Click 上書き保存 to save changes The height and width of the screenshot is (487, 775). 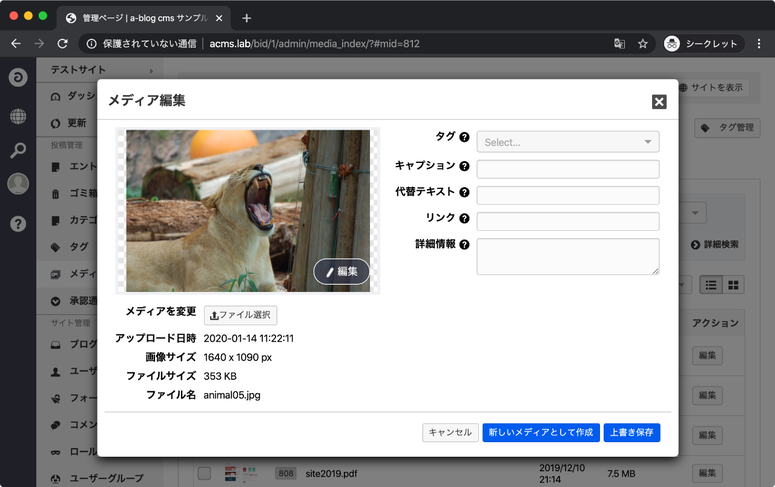tap(632, 432)
